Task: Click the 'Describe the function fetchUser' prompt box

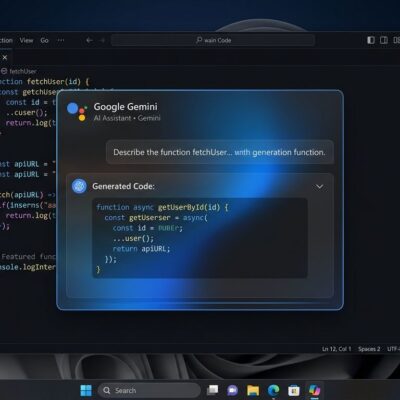Action: 220,152
